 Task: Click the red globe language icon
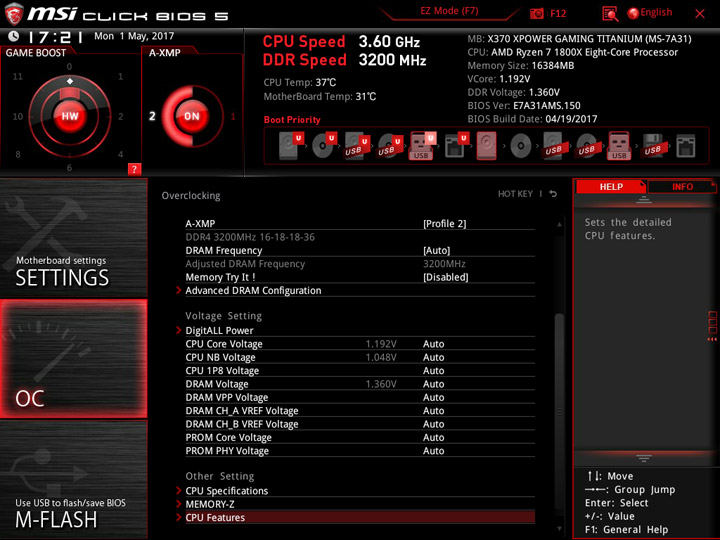pos(633,13)
